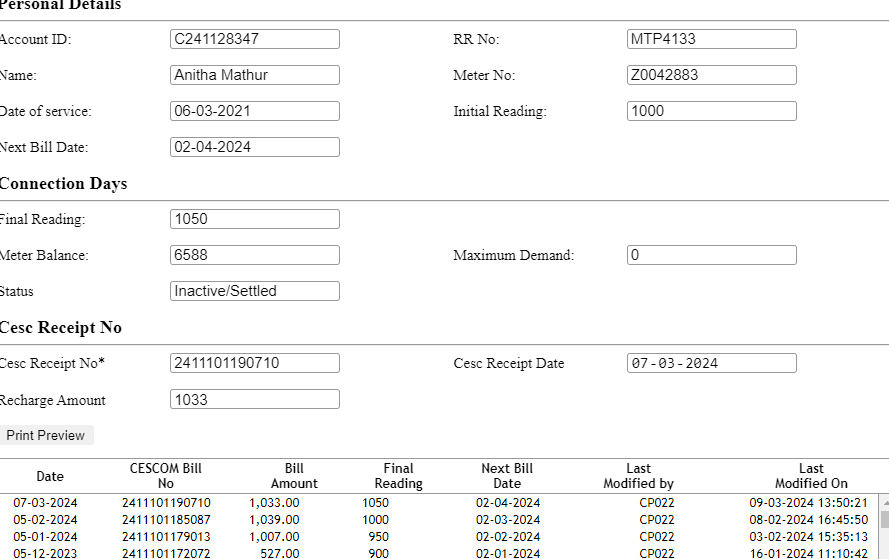Click bill amount 527.00

(280, 553)
